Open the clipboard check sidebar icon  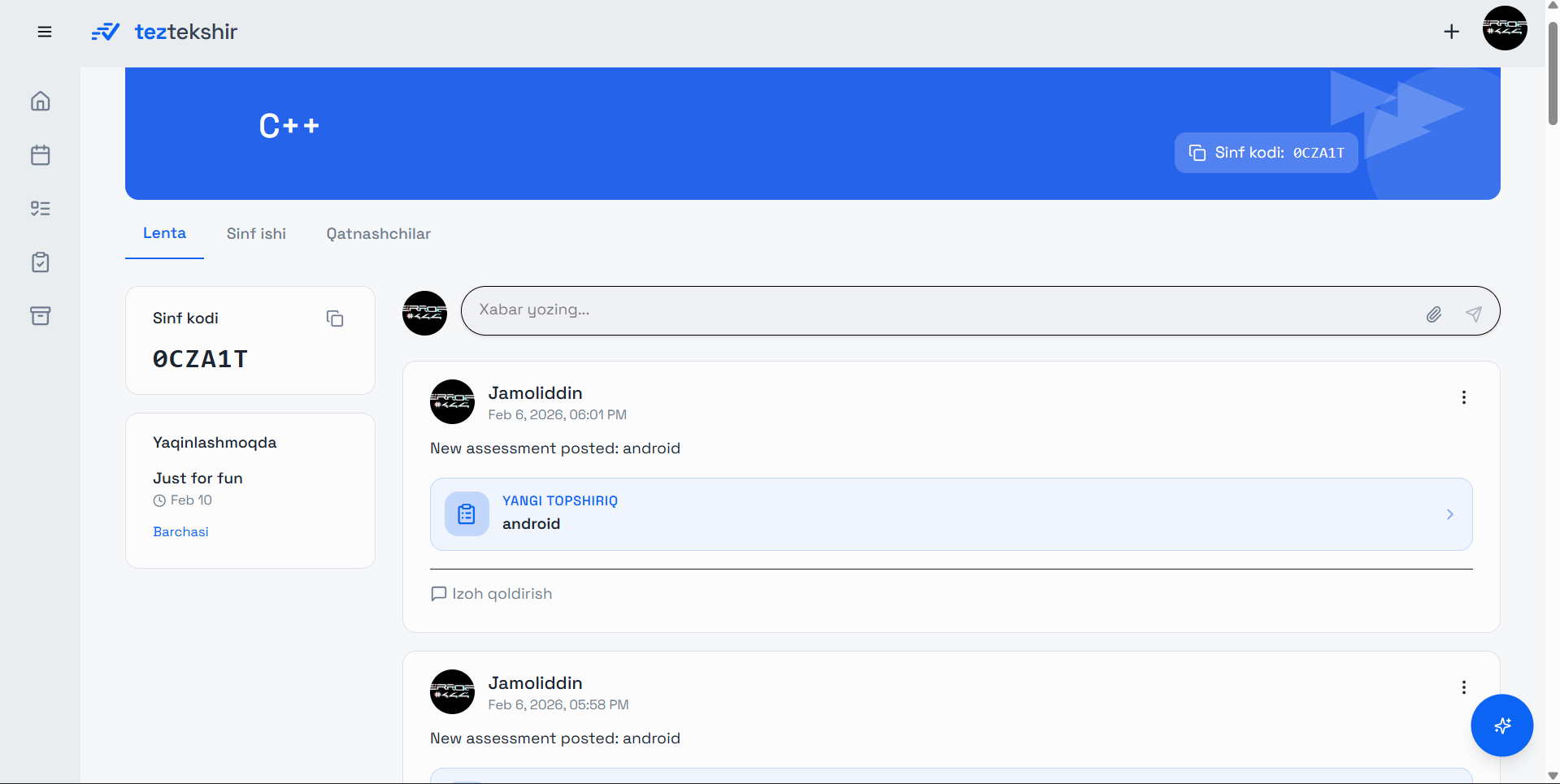[41, 262]
